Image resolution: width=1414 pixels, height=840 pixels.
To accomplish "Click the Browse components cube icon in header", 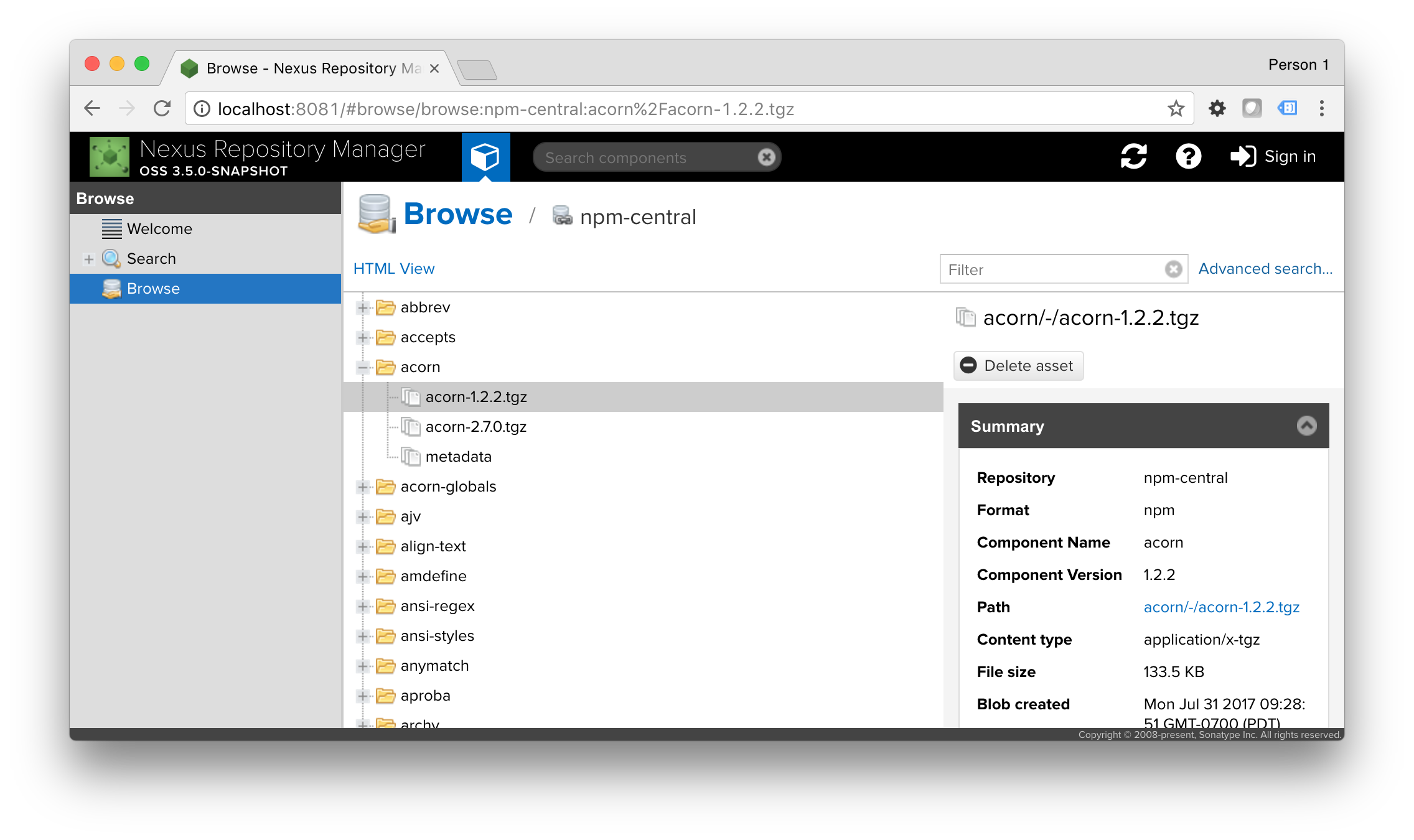I will pyautogui.click(x=485, y=157).
